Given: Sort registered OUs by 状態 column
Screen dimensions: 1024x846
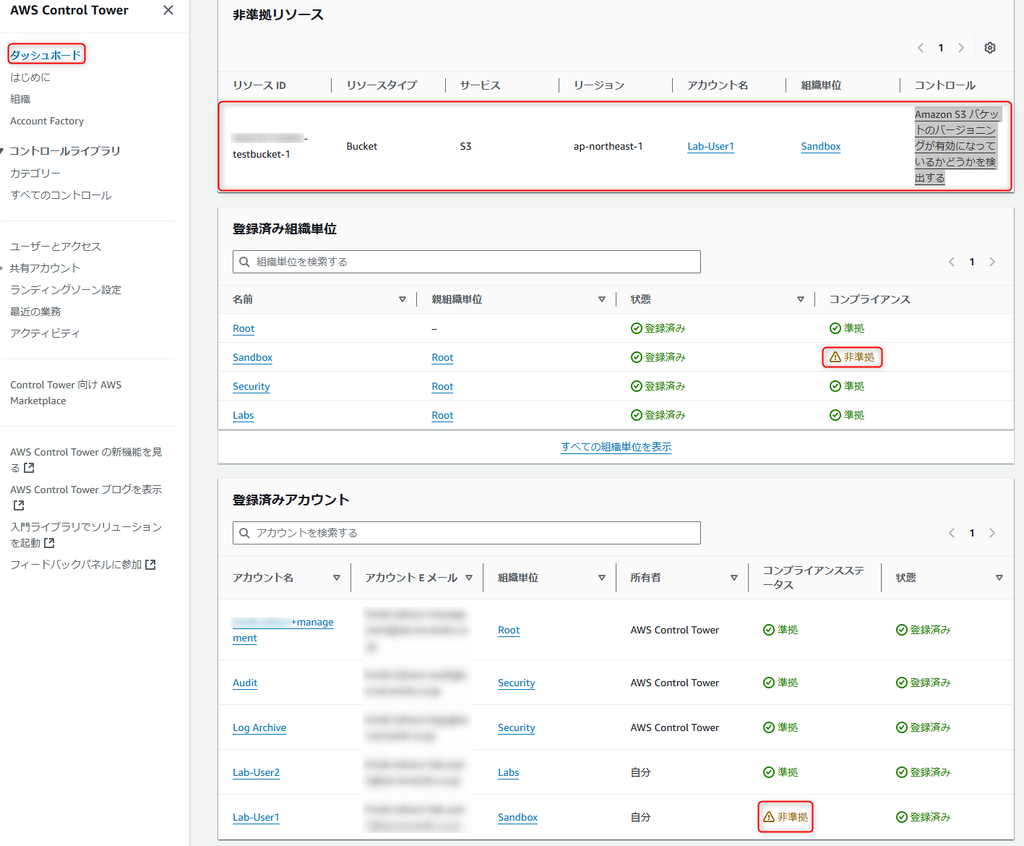Looking at the screenshot, I should [x=800, y=299].
